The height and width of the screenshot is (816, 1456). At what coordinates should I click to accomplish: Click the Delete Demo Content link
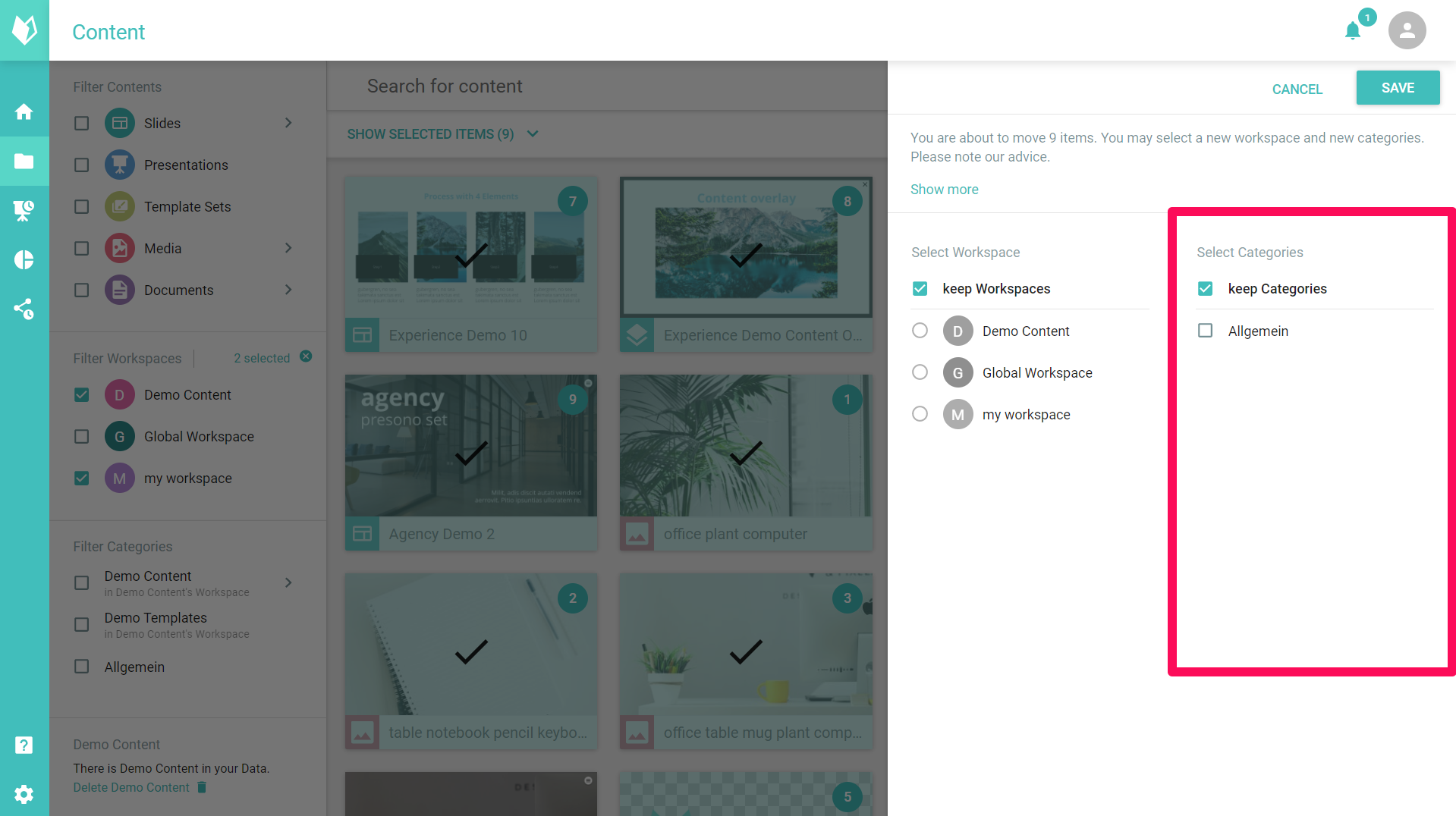131,787
